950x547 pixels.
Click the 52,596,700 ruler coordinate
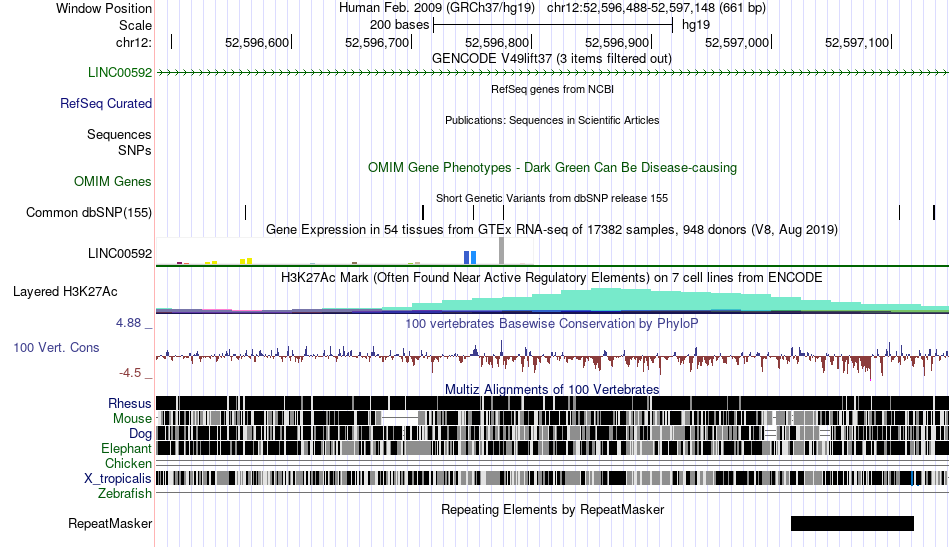[377, 42]
